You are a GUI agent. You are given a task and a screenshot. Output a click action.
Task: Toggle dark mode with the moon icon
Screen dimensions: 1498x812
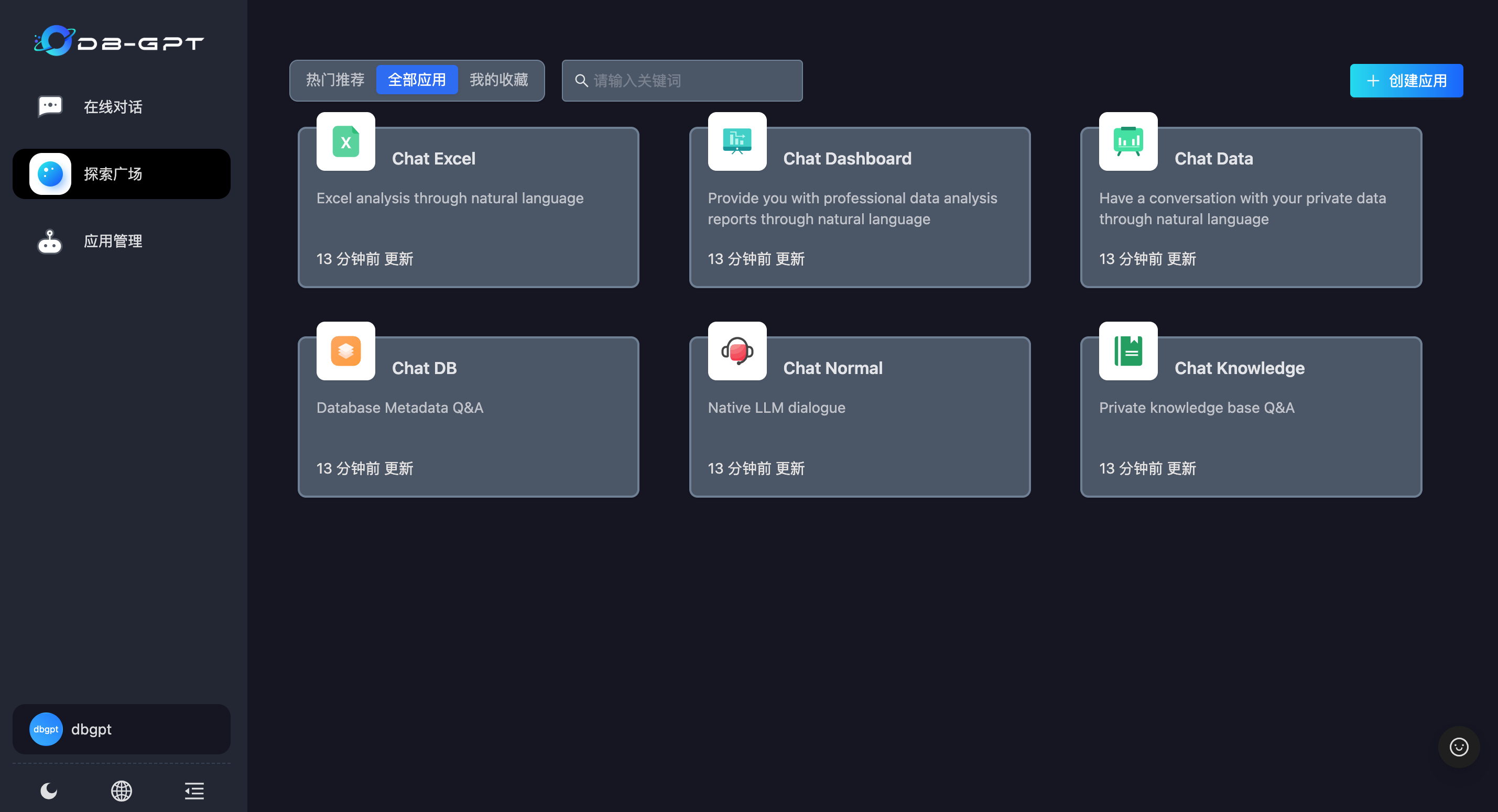point(49,791)
